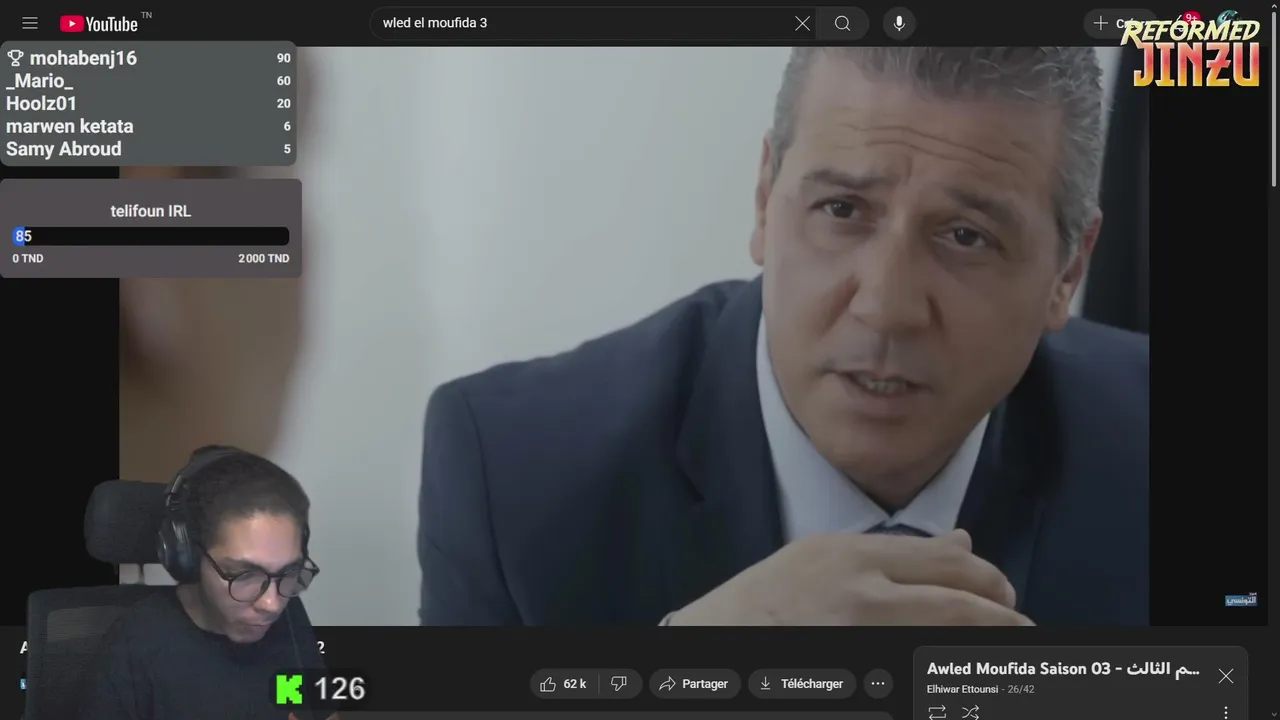Open the Create (plus) button
The width and height of the screenshot is (1280, 720).
(x=1118, y=23)
